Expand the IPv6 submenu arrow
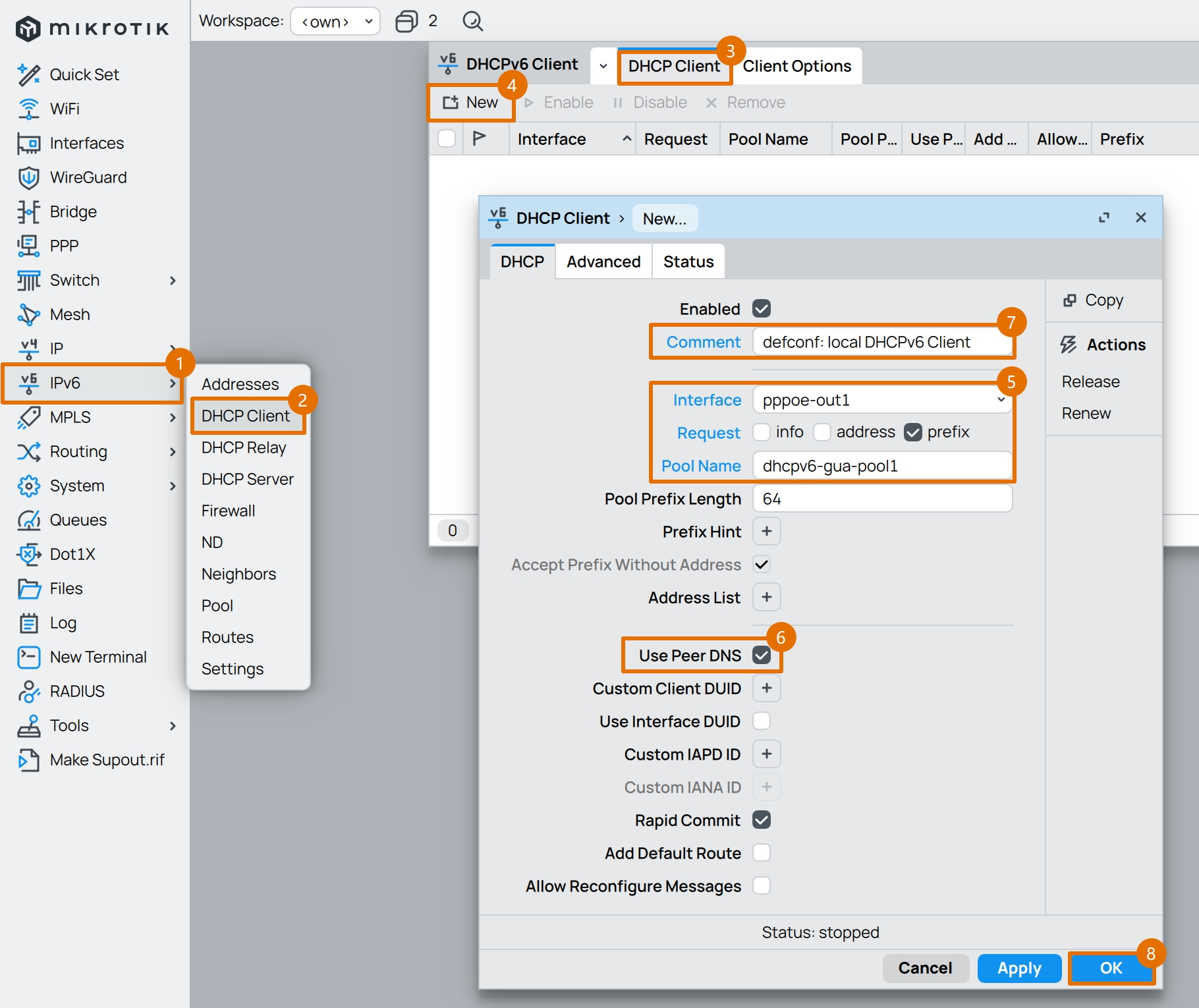Viewport: 1199px width, 1008px height. click(x=173, y=383)
